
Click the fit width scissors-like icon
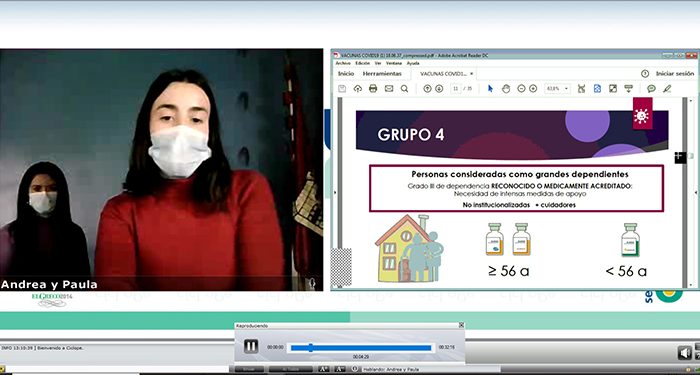coord(581,88)
